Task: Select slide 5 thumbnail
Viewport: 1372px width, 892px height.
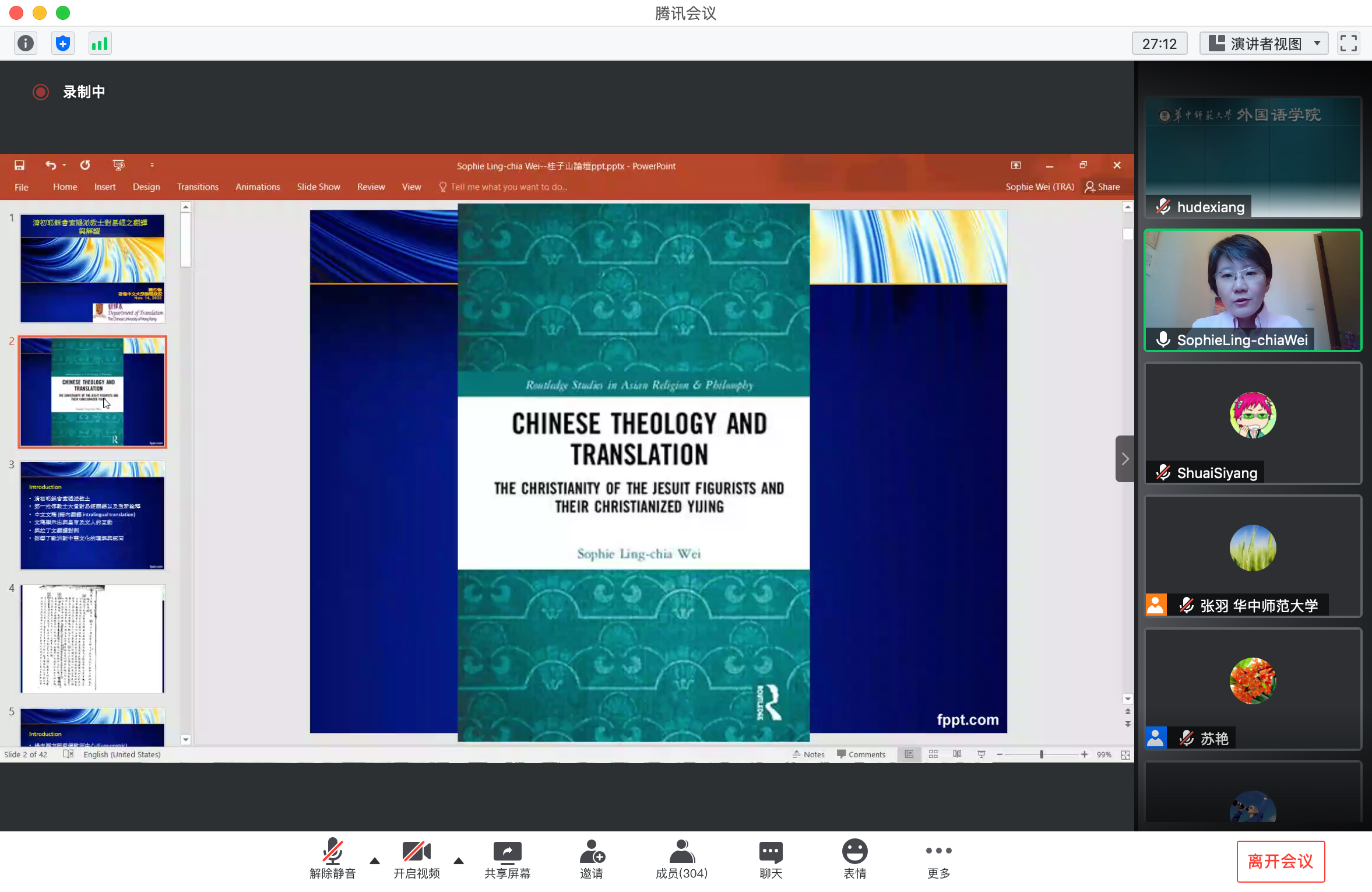Action: point(93,727)
